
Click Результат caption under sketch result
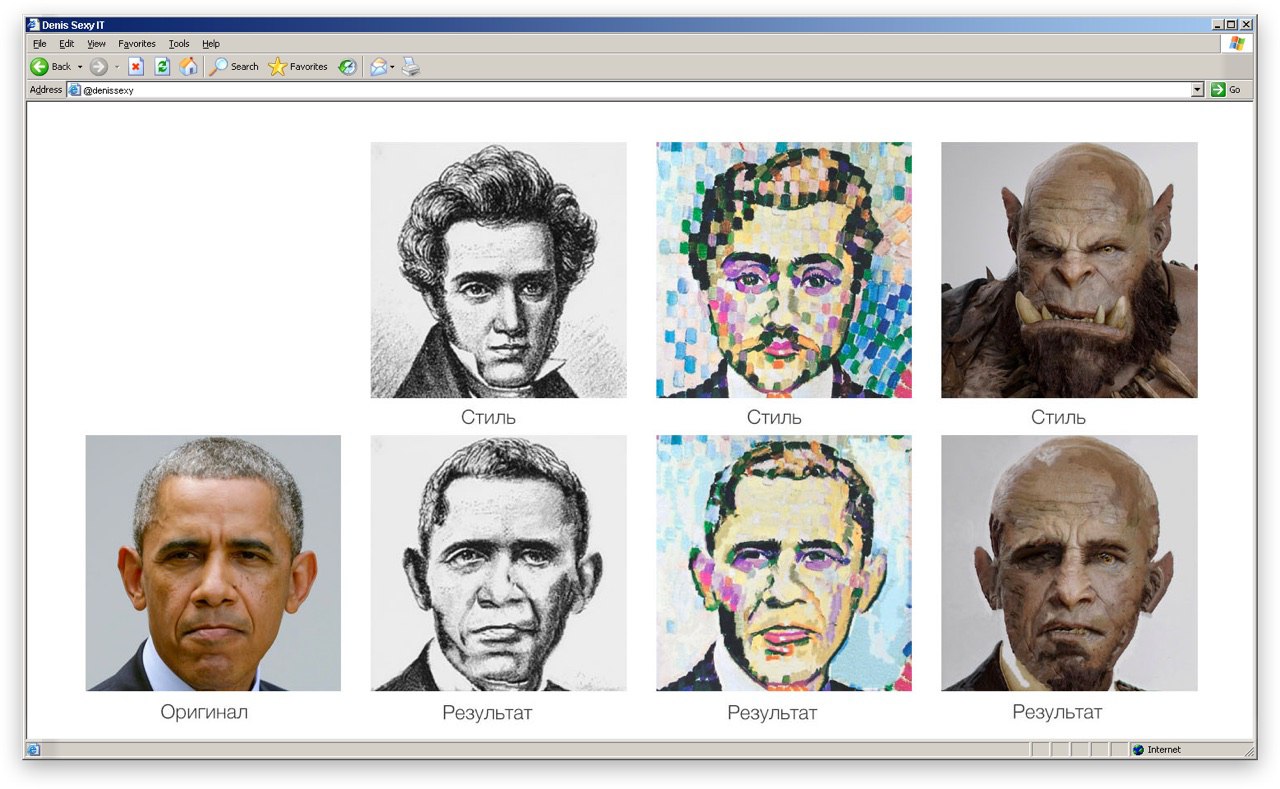(487, 713)
